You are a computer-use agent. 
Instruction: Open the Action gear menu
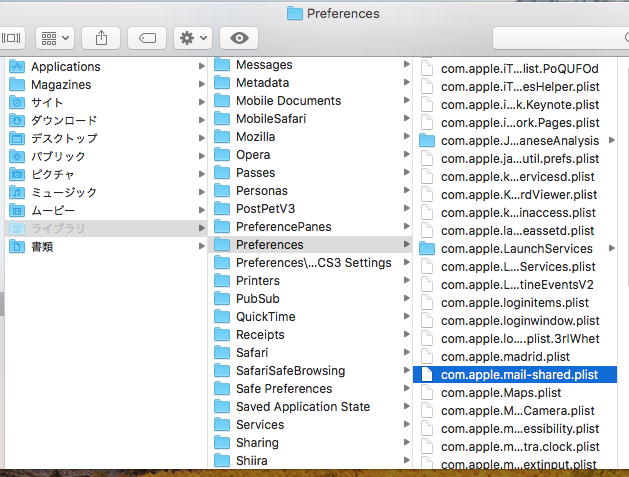[x=193, y=38]
